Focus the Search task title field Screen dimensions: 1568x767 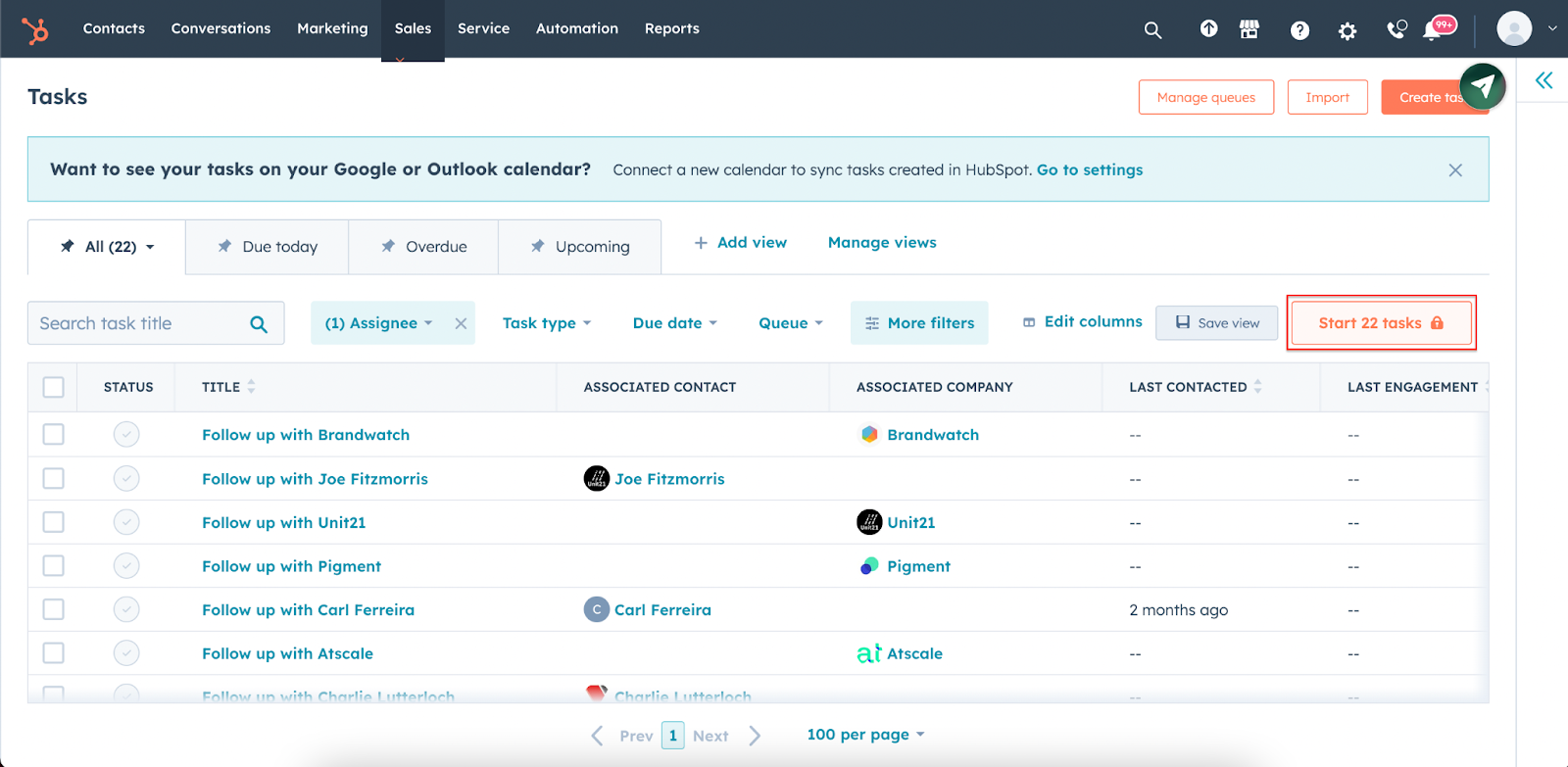[x=156, y=323]
